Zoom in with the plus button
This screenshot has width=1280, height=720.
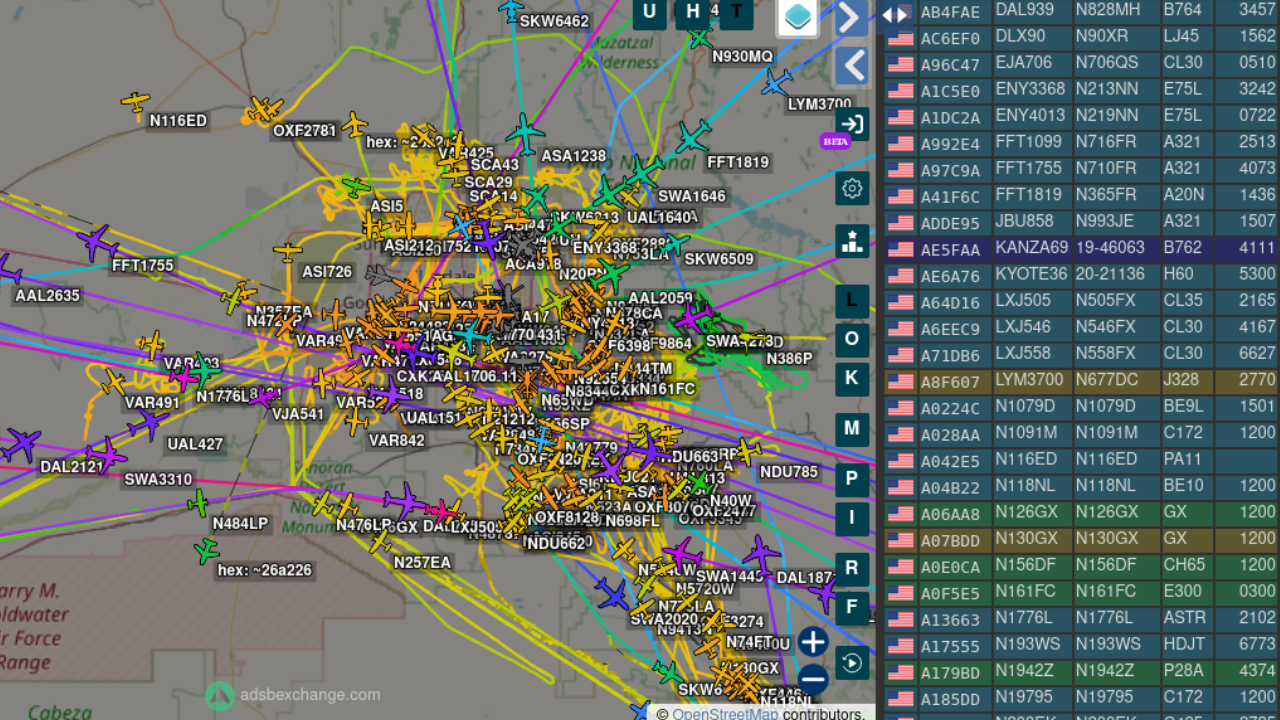point(813,642)
